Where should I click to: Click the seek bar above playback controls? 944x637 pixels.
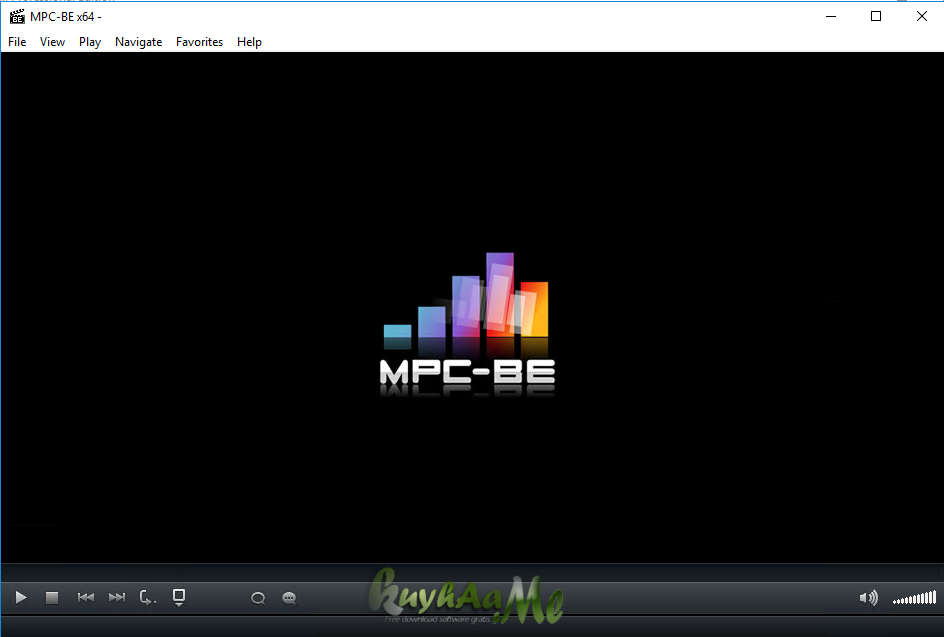pyautogui.click(x=472, y=572)
